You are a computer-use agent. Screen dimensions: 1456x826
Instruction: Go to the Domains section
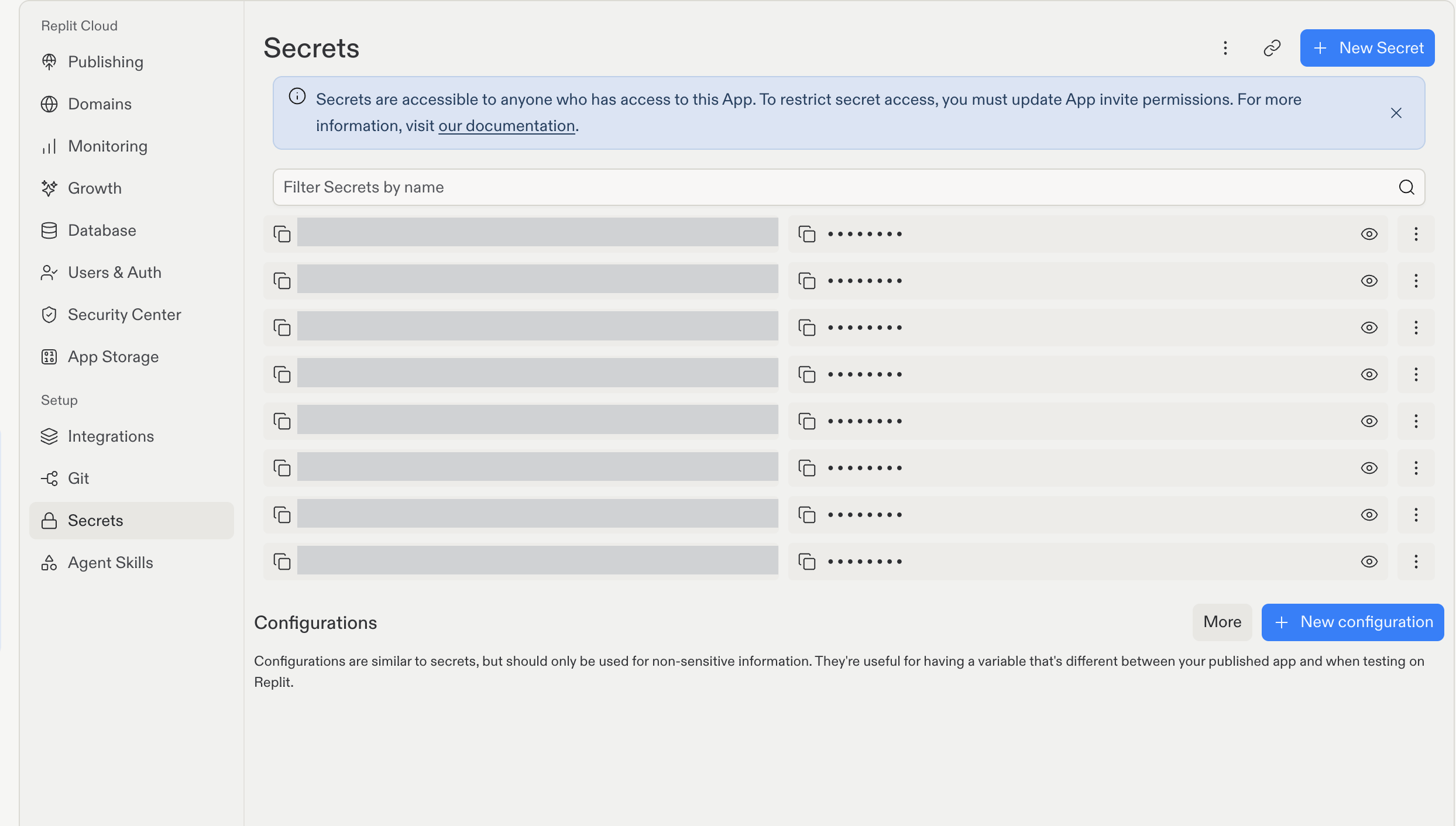(132, 104)
